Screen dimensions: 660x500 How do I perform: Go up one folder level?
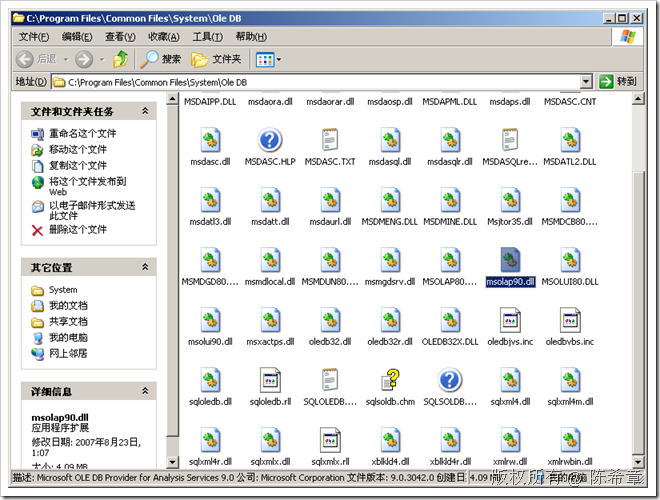(x=121, y=59)
